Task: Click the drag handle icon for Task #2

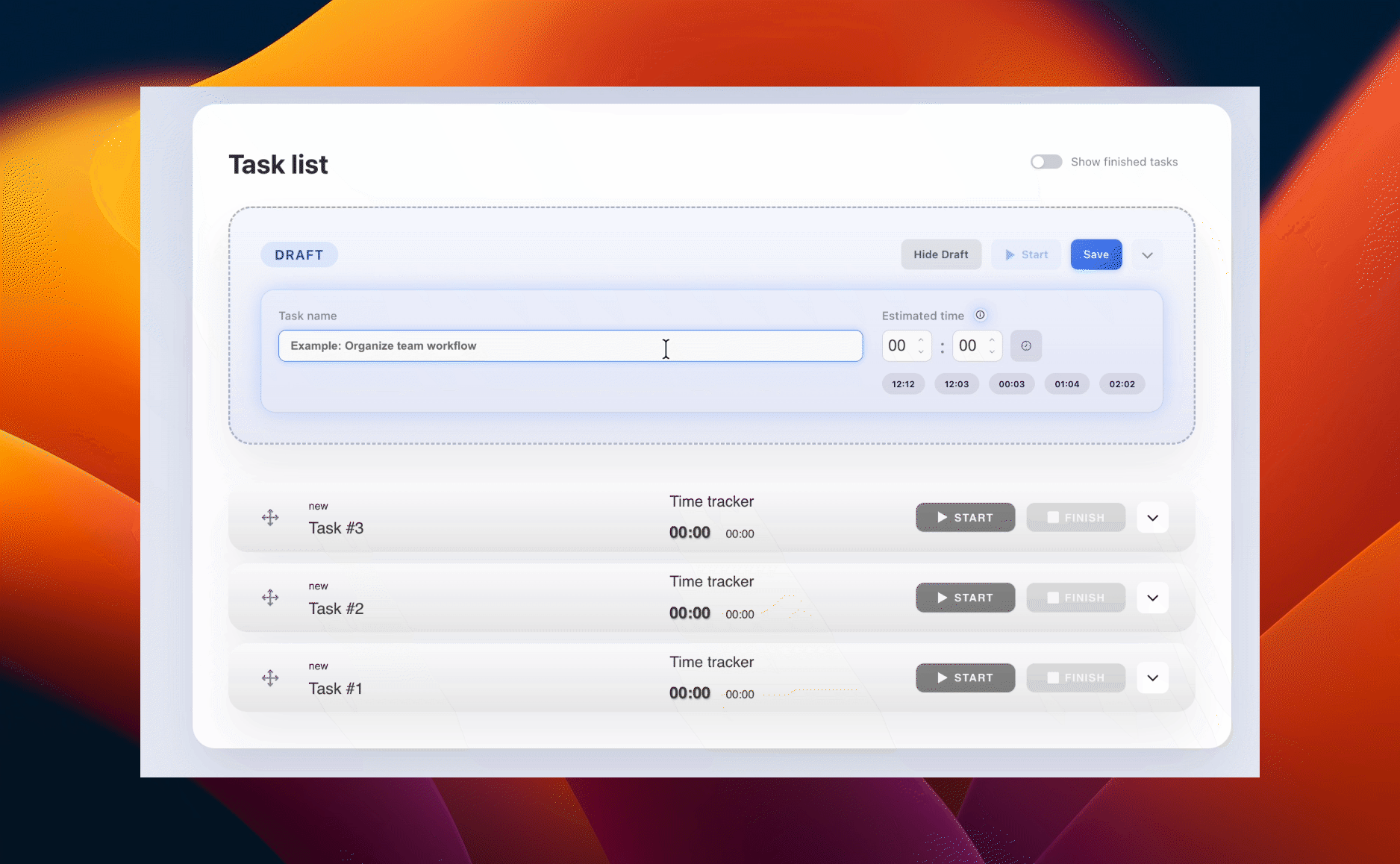Action: click(270, 598)
